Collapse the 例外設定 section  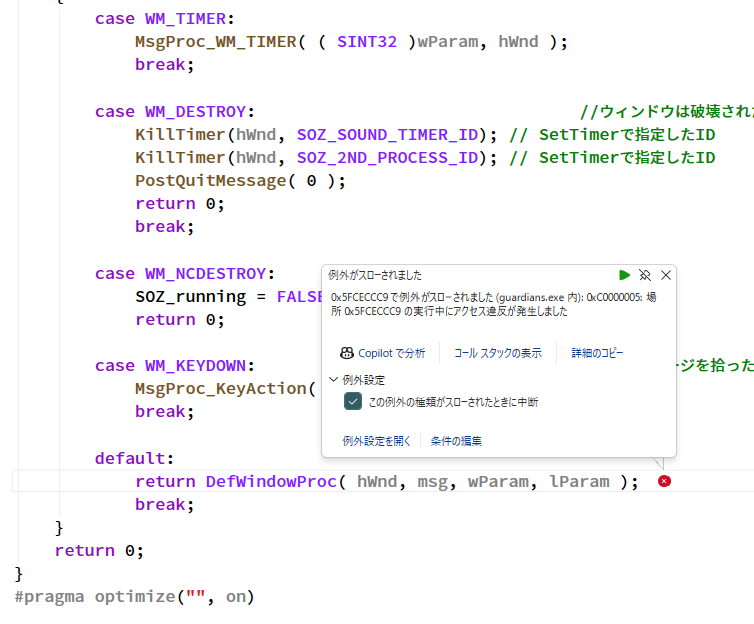(333, 380)
